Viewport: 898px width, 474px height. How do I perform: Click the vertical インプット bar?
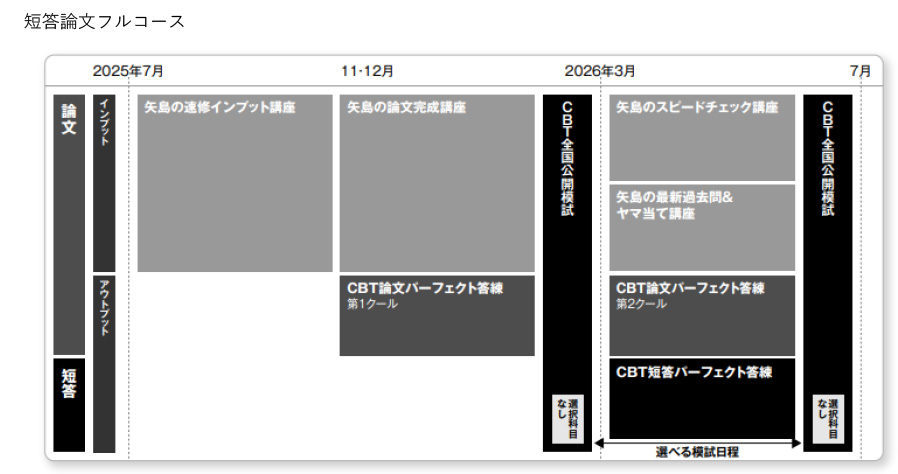[104, 183]
